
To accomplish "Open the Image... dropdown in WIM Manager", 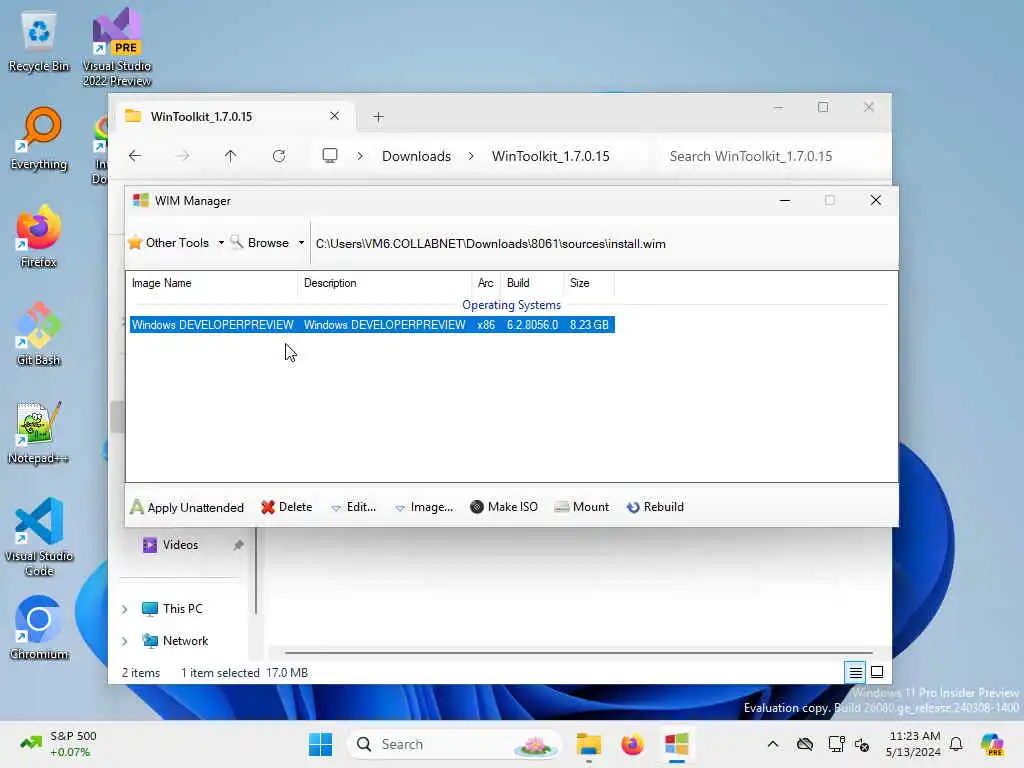I will (424, 507).
